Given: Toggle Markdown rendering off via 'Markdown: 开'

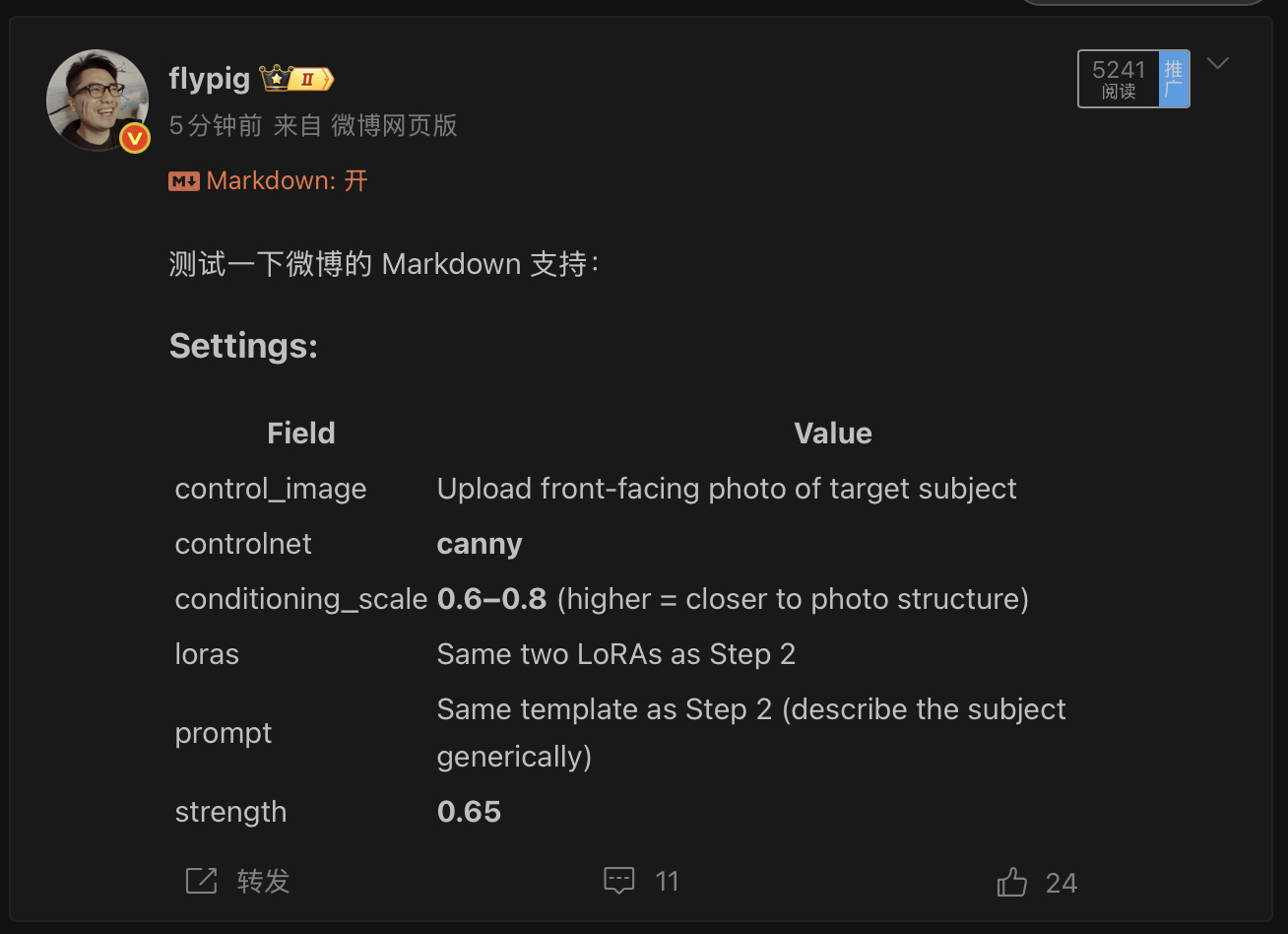Looking at the screenshot, I should (x=286, y=180).
